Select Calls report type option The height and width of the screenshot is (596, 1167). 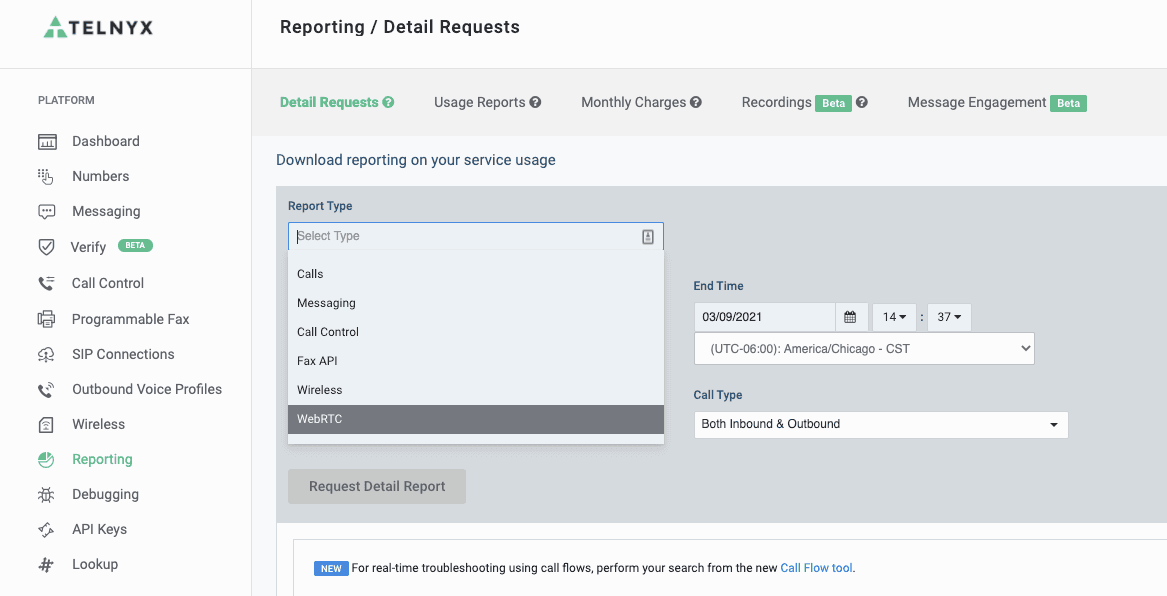click(x=476, y=274)
